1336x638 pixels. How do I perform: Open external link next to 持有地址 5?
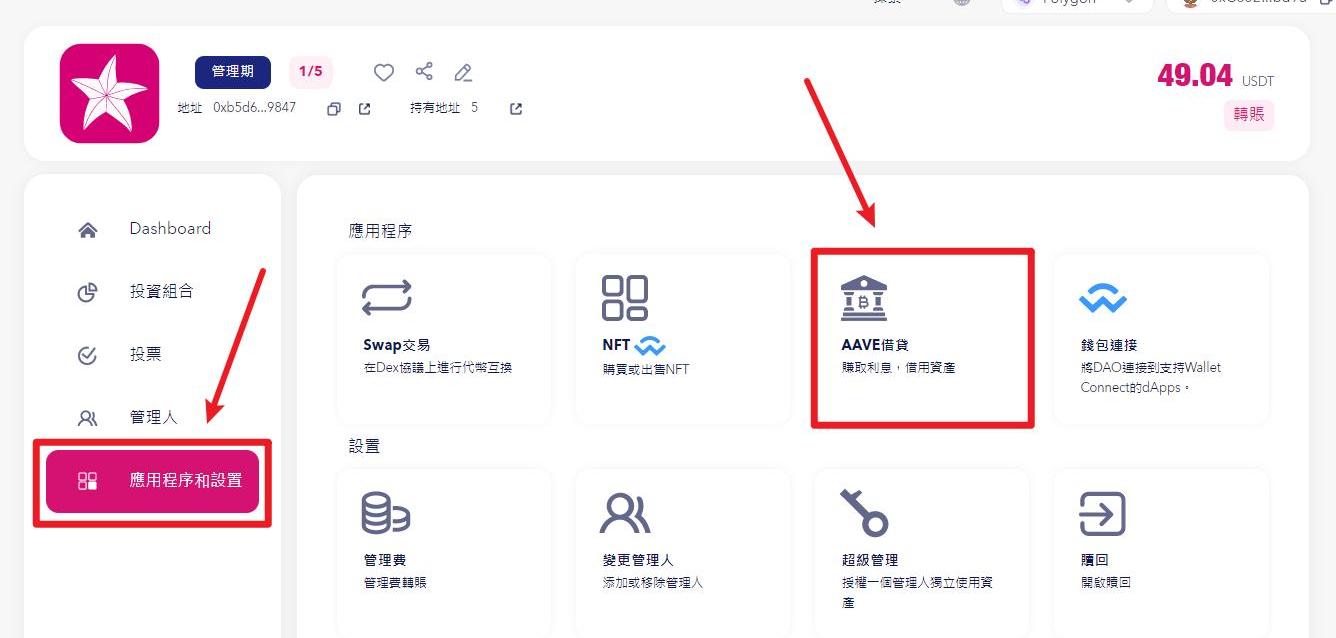(x=516, y=108)
